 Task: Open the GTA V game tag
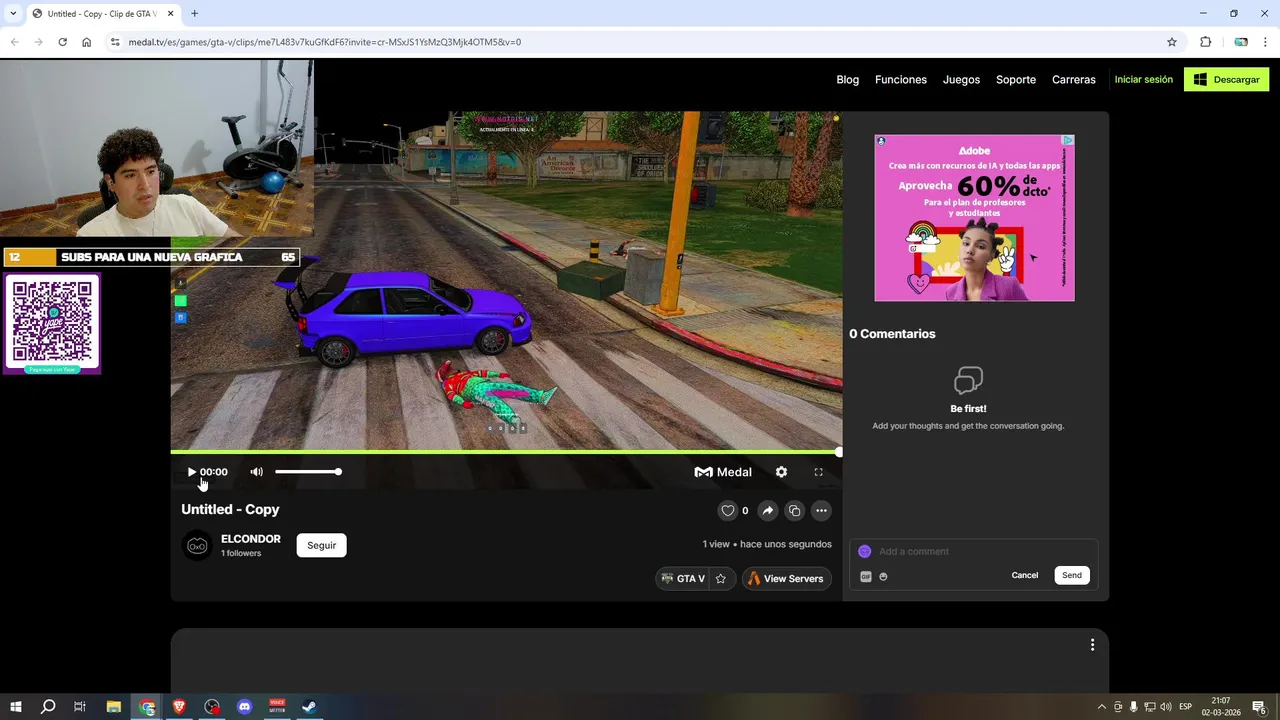pyautogui.click(x=683, y=579)
